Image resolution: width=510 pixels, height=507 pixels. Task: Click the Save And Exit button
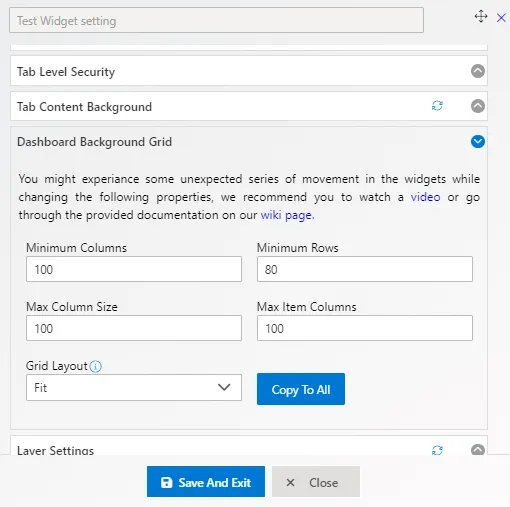tap(206, 482)
